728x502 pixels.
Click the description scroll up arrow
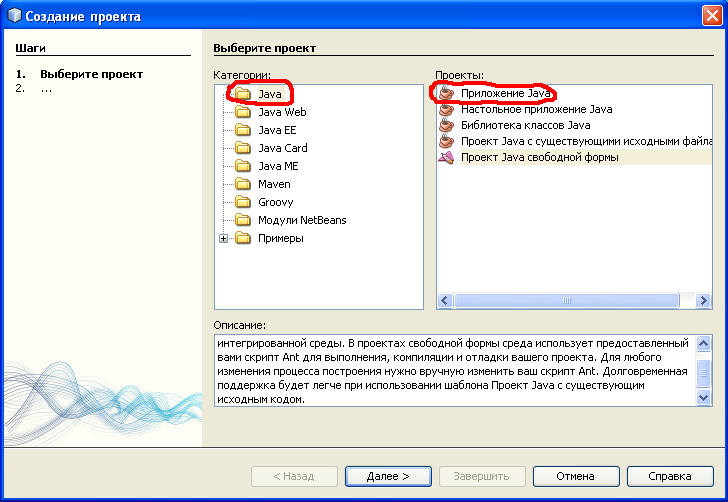tap(703, 344)
